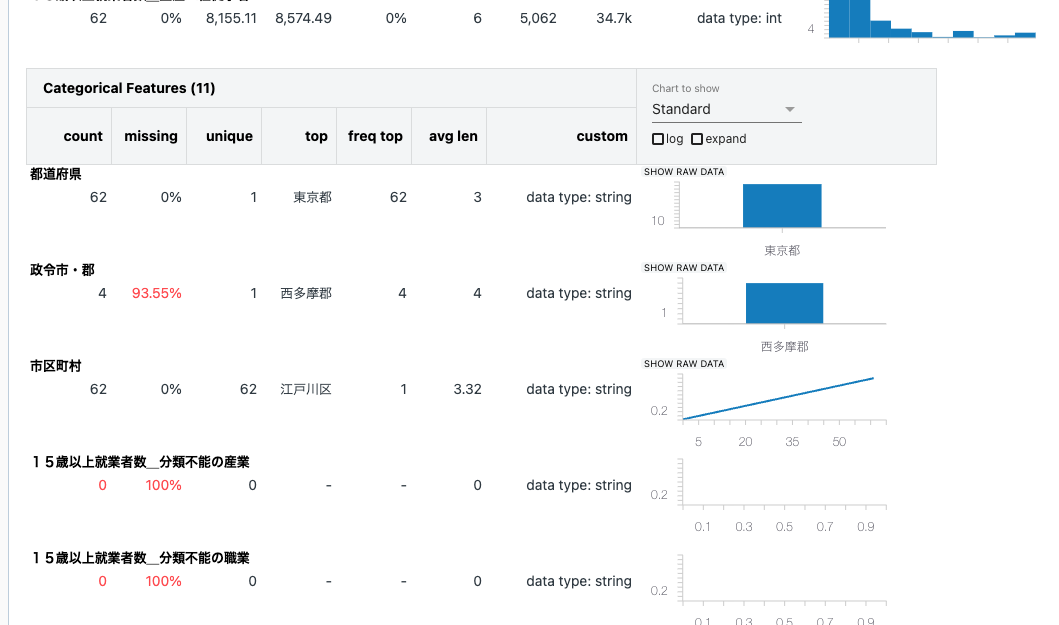The image size is (1059, 625).
Task: Select the 分類不能の産業 feature name
Action: pos(140,462)
